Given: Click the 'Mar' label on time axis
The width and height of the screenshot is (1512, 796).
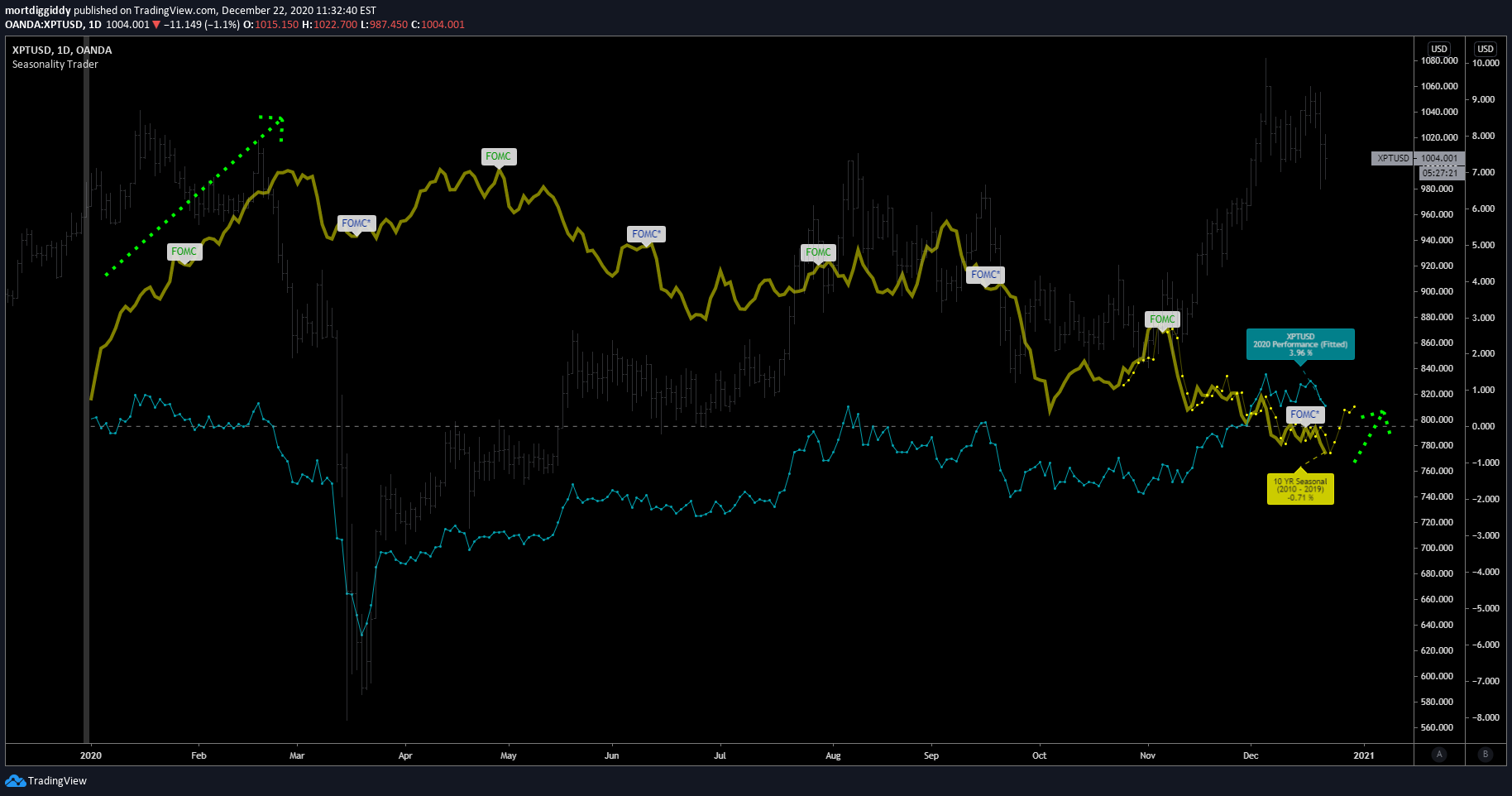Looking at the screenshot, I should tap(297, 755).
